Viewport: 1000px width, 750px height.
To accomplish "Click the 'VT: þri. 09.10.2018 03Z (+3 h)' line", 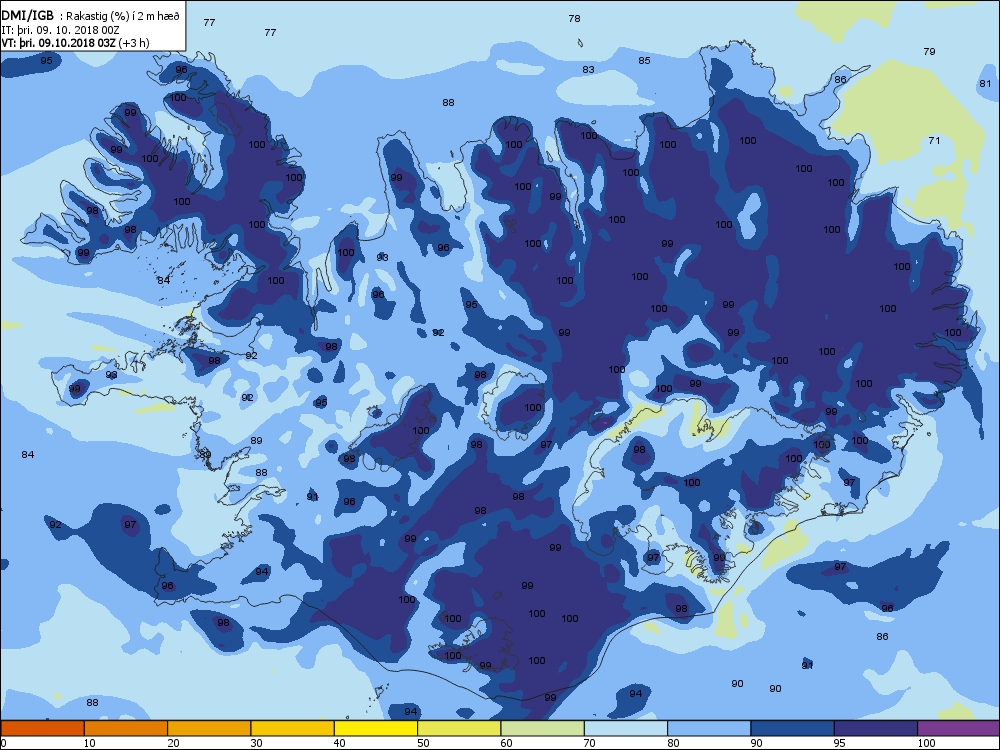I will [x=75, y=43].
